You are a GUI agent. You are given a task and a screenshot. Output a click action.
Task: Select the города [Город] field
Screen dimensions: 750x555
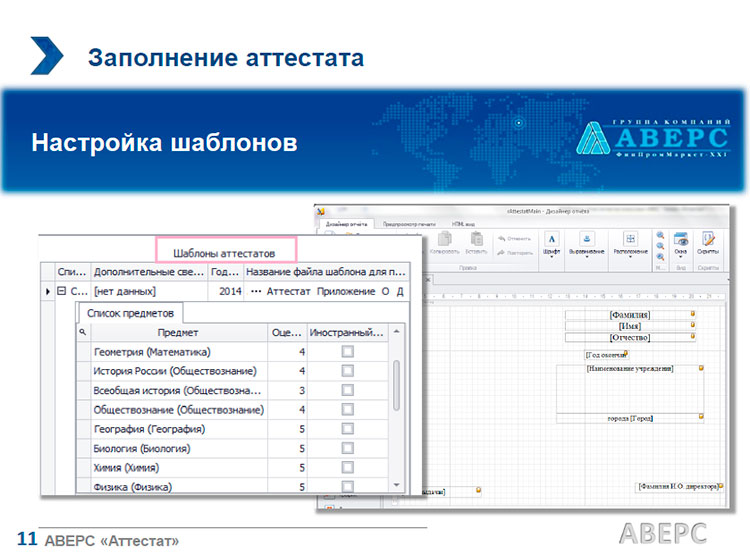point(629,419)
